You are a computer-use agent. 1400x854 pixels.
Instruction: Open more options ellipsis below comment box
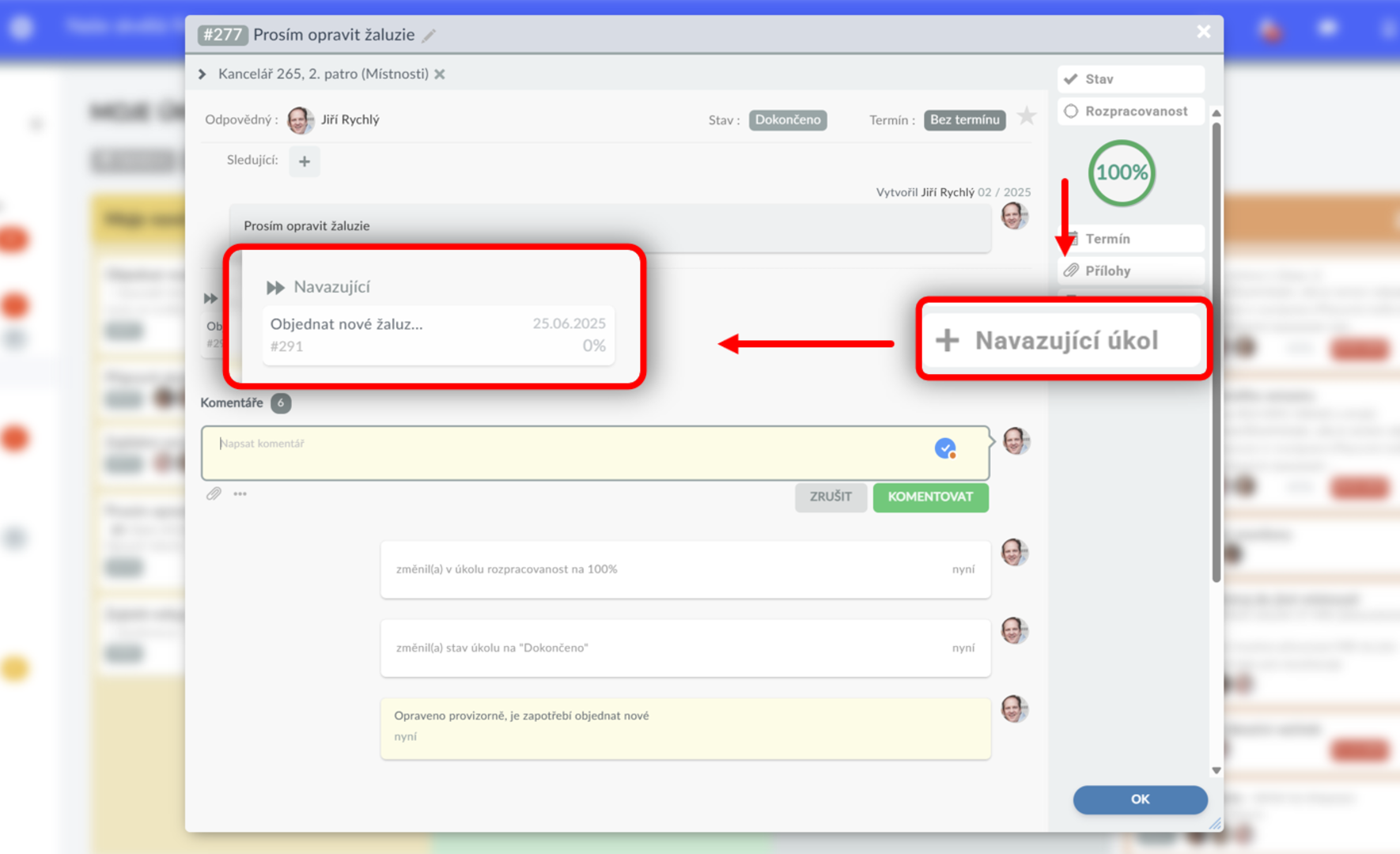pyautogui.click(x=240, y=494)
